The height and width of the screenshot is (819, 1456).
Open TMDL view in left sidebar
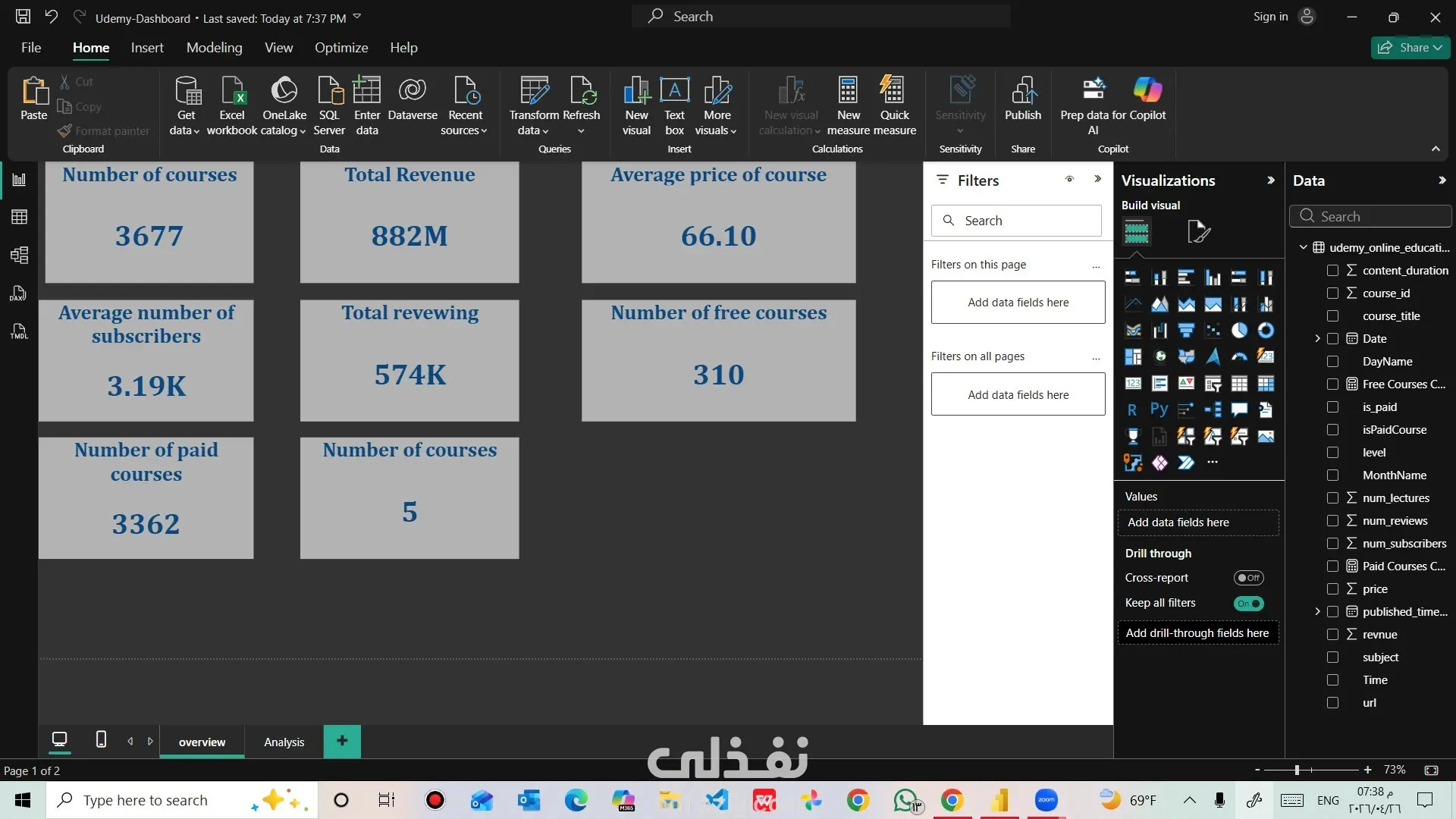(19, 331)
